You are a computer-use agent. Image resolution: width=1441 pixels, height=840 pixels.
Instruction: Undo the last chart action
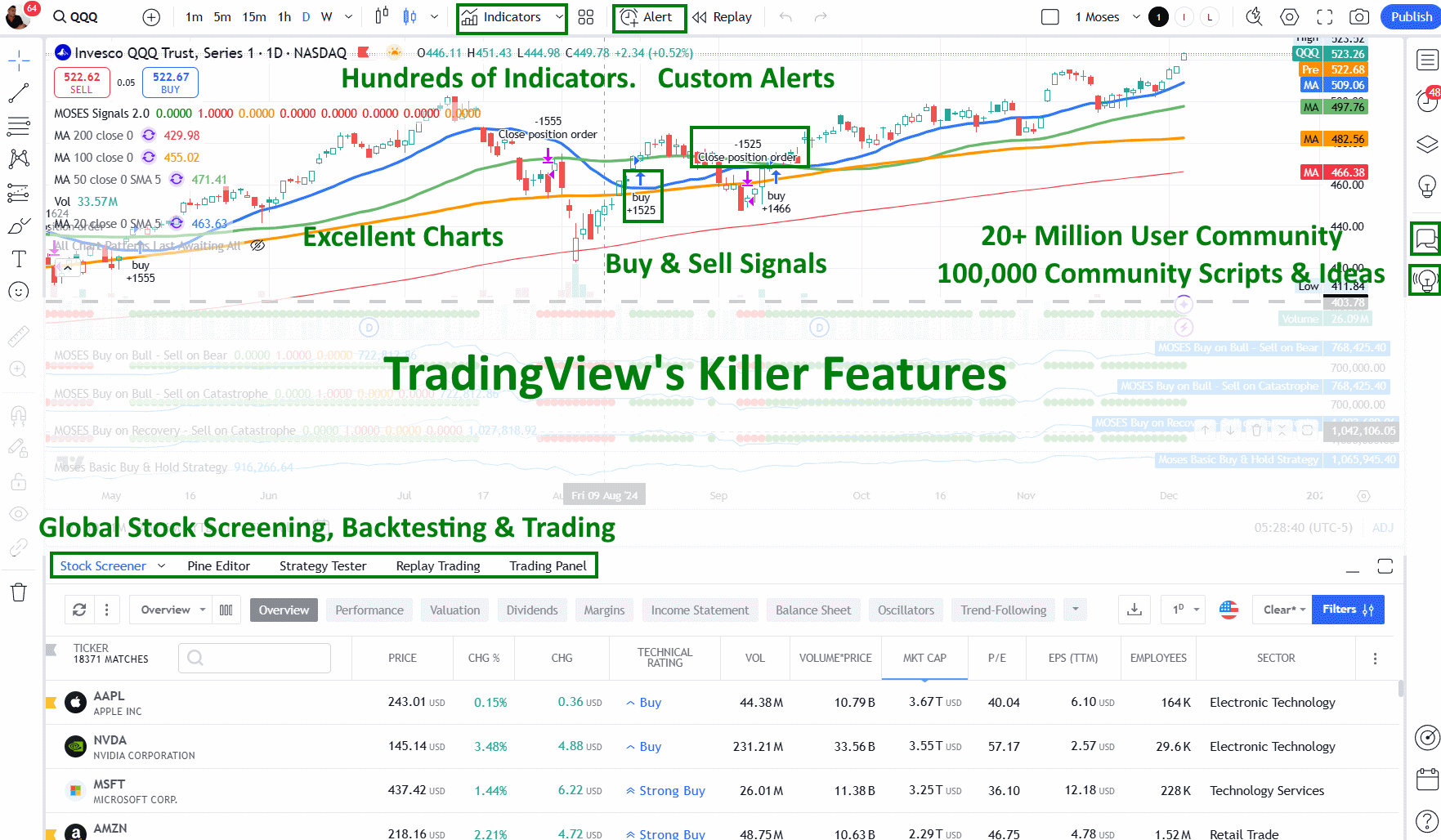[x=785, y=17]
